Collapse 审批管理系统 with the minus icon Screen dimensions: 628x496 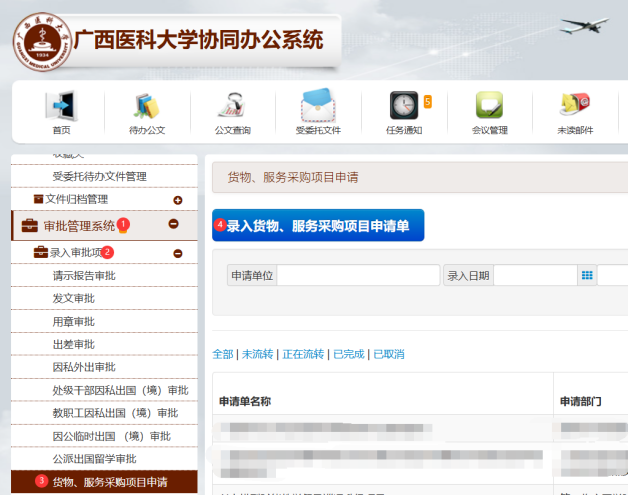(x=173, y=224)
